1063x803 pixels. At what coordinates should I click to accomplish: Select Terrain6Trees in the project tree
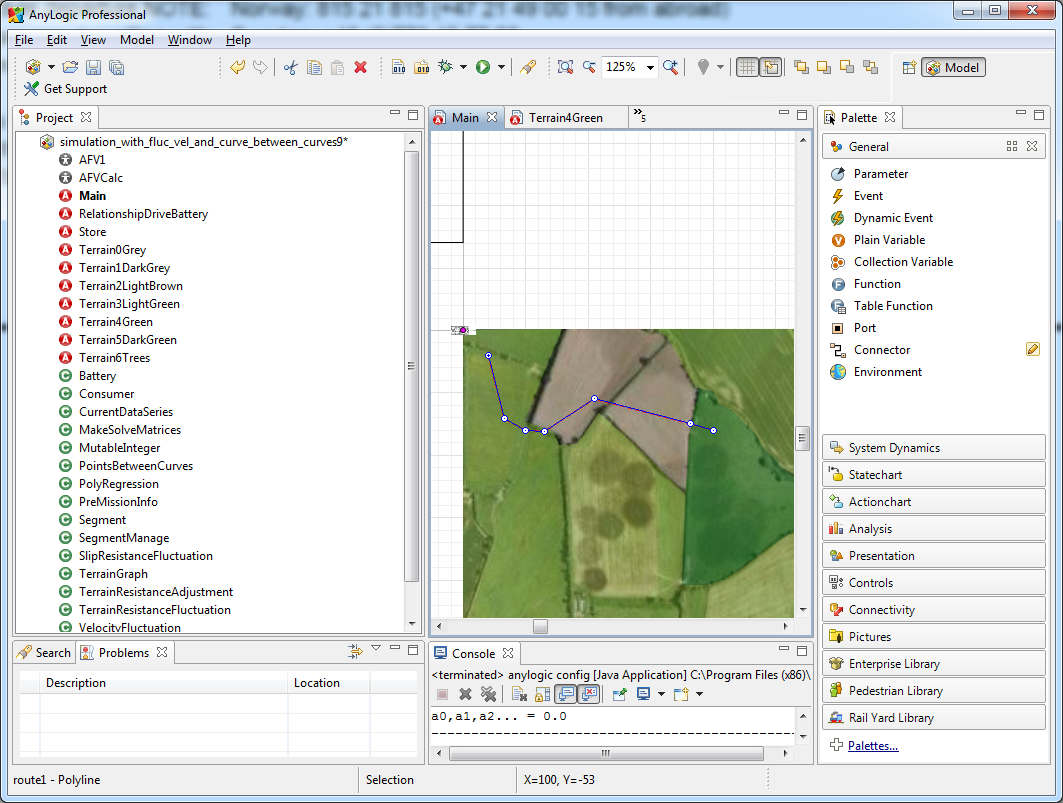tap(114, 357)
